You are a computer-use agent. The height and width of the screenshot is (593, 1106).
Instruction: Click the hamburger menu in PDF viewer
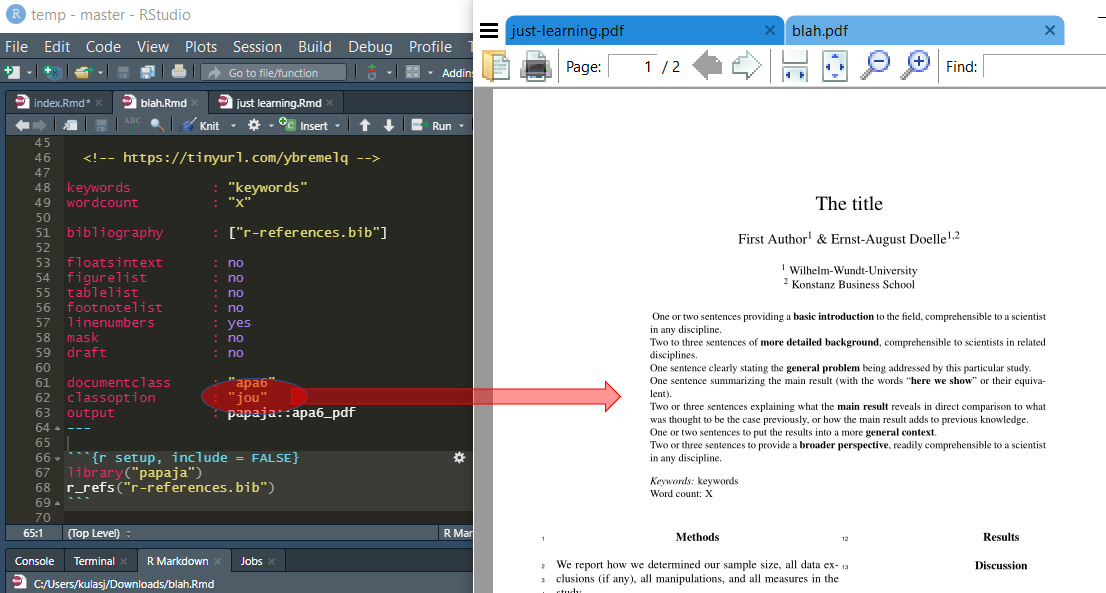489,30
